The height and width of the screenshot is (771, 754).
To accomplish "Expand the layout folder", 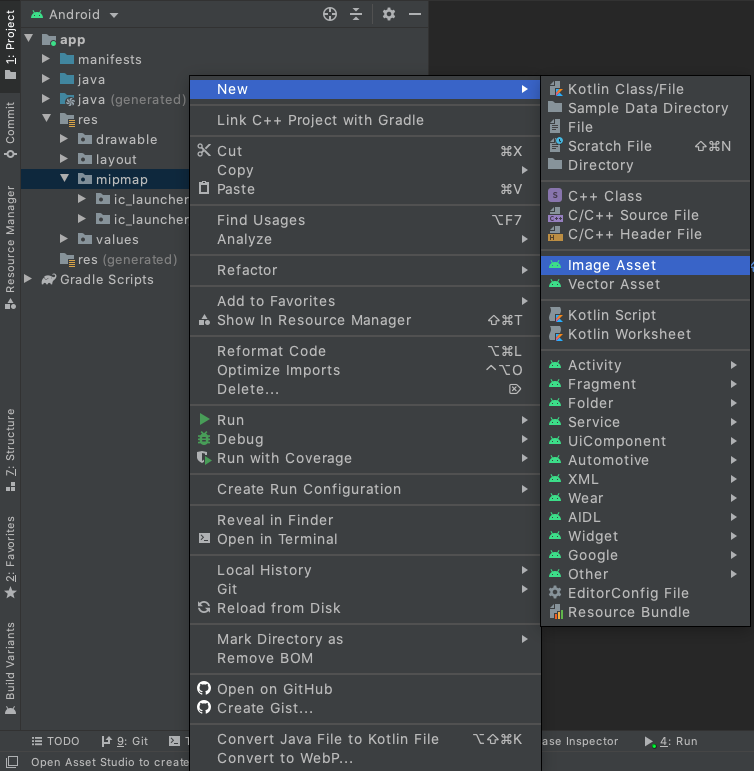I will [64, 159].
